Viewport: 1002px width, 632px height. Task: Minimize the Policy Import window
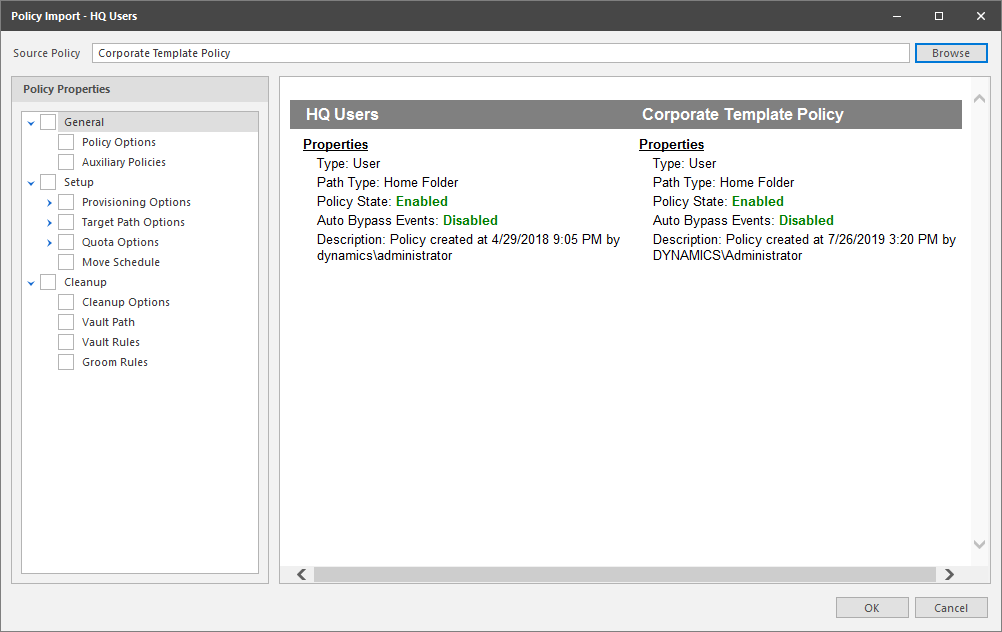pyautogui.click(x=897, y=16)
